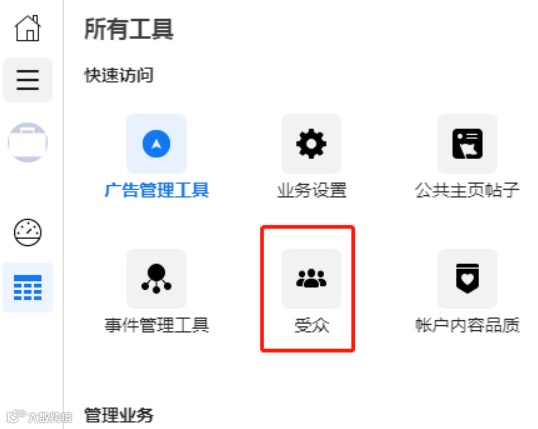The image size is (538, 429).
Task: Click the 快速访问 section heading
Action: pos(119,75)
